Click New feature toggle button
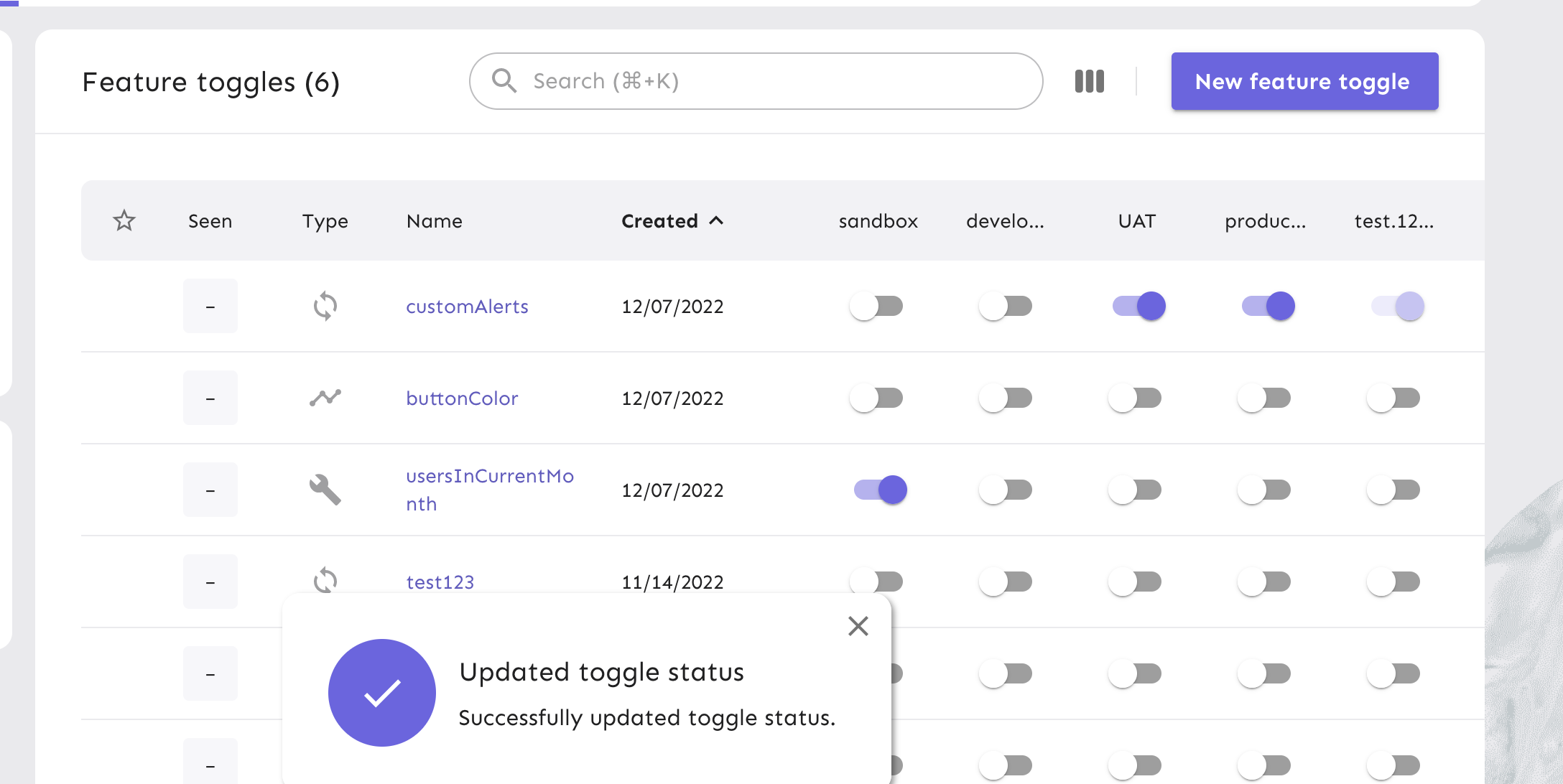The image size is (1563, 784). click(1304, 81)
